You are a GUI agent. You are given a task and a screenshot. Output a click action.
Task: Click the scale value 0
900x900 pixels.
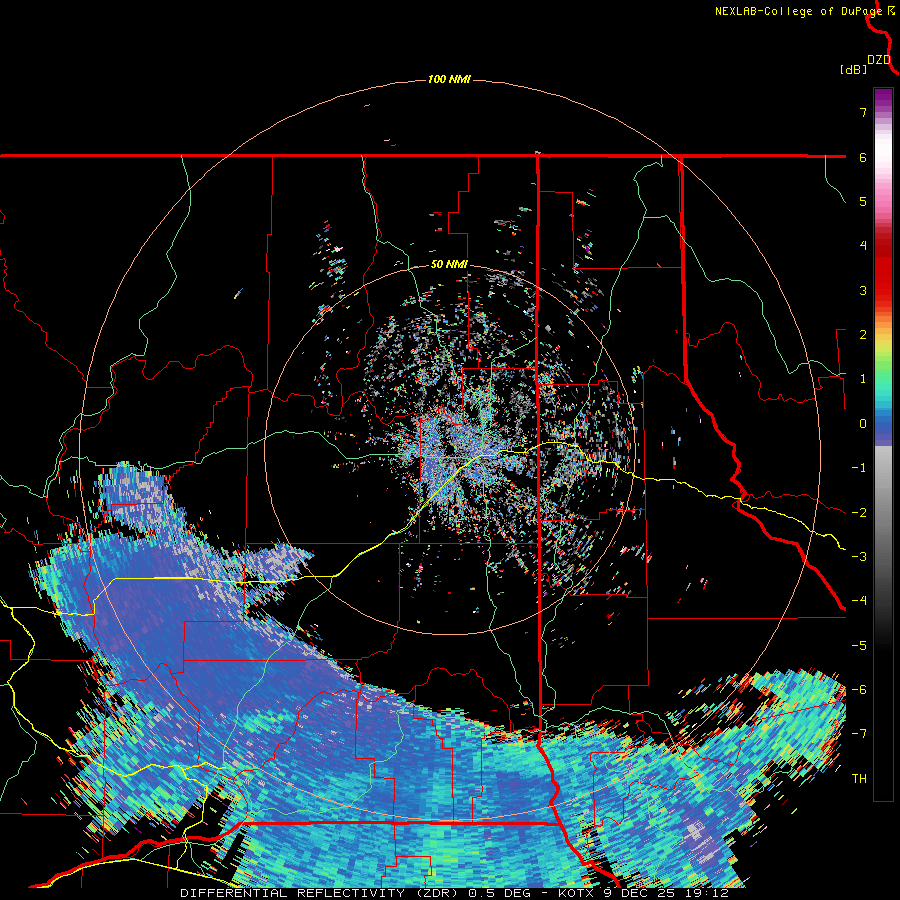coord(863,424)
